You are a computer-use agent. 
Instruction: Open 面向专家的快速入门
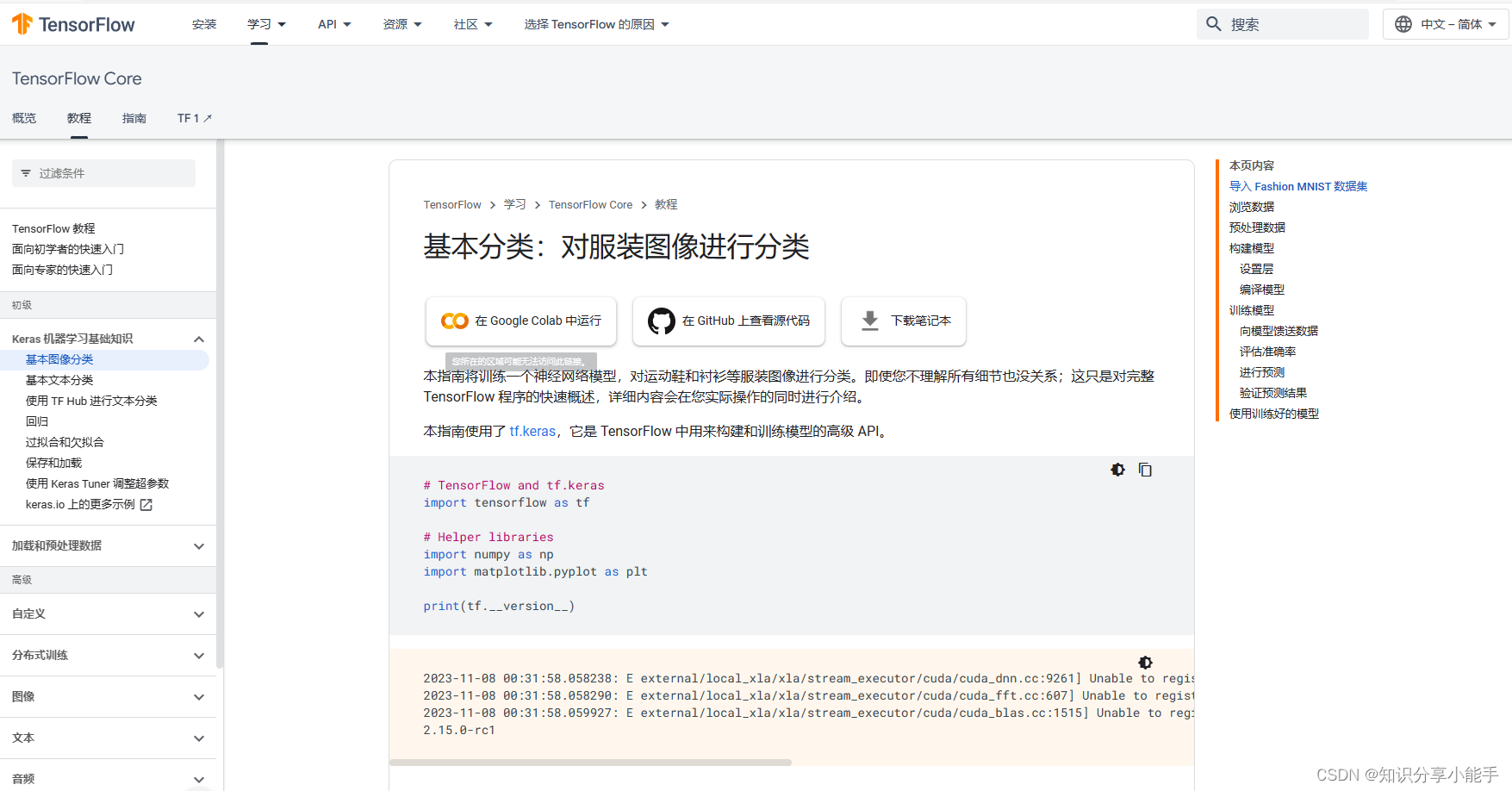(62, 270)
